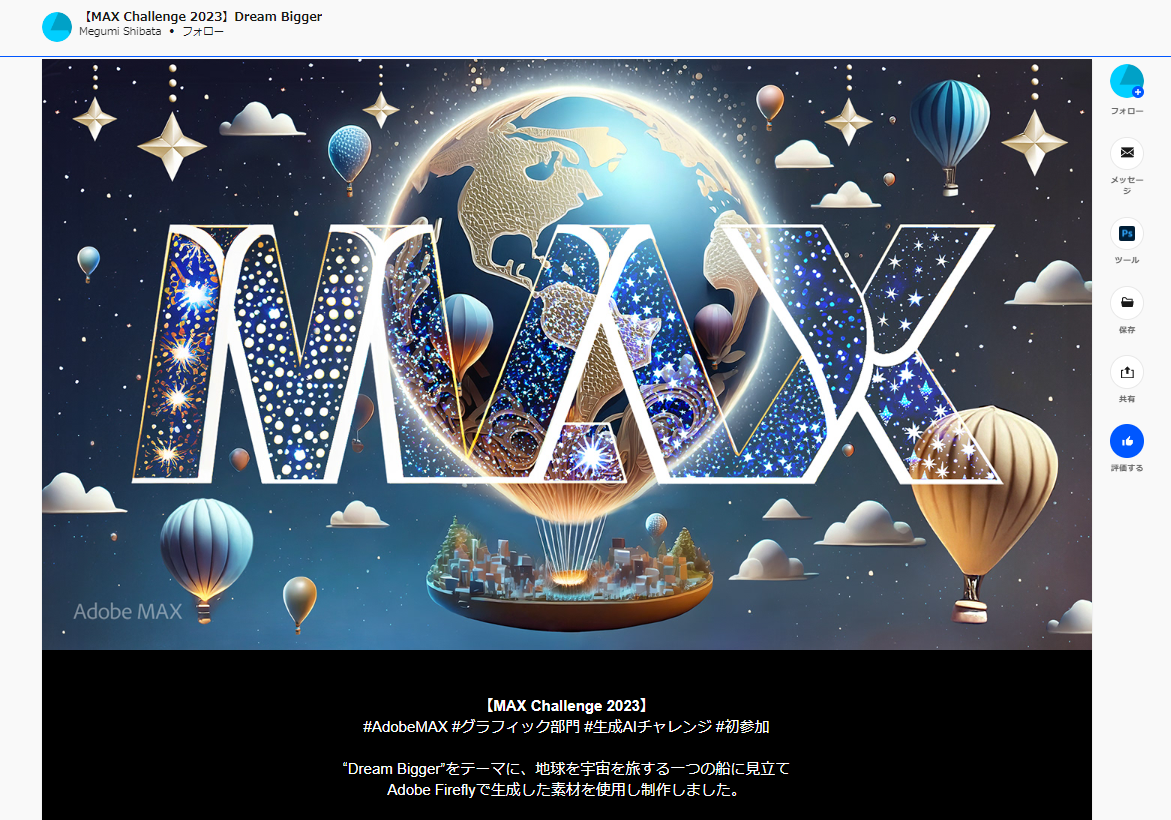This screenshot has width=1171, height=820.
Task: Follow the creator via sidebar avatar plus icon
Action: pyautogui.click(x=1137, y=92)
